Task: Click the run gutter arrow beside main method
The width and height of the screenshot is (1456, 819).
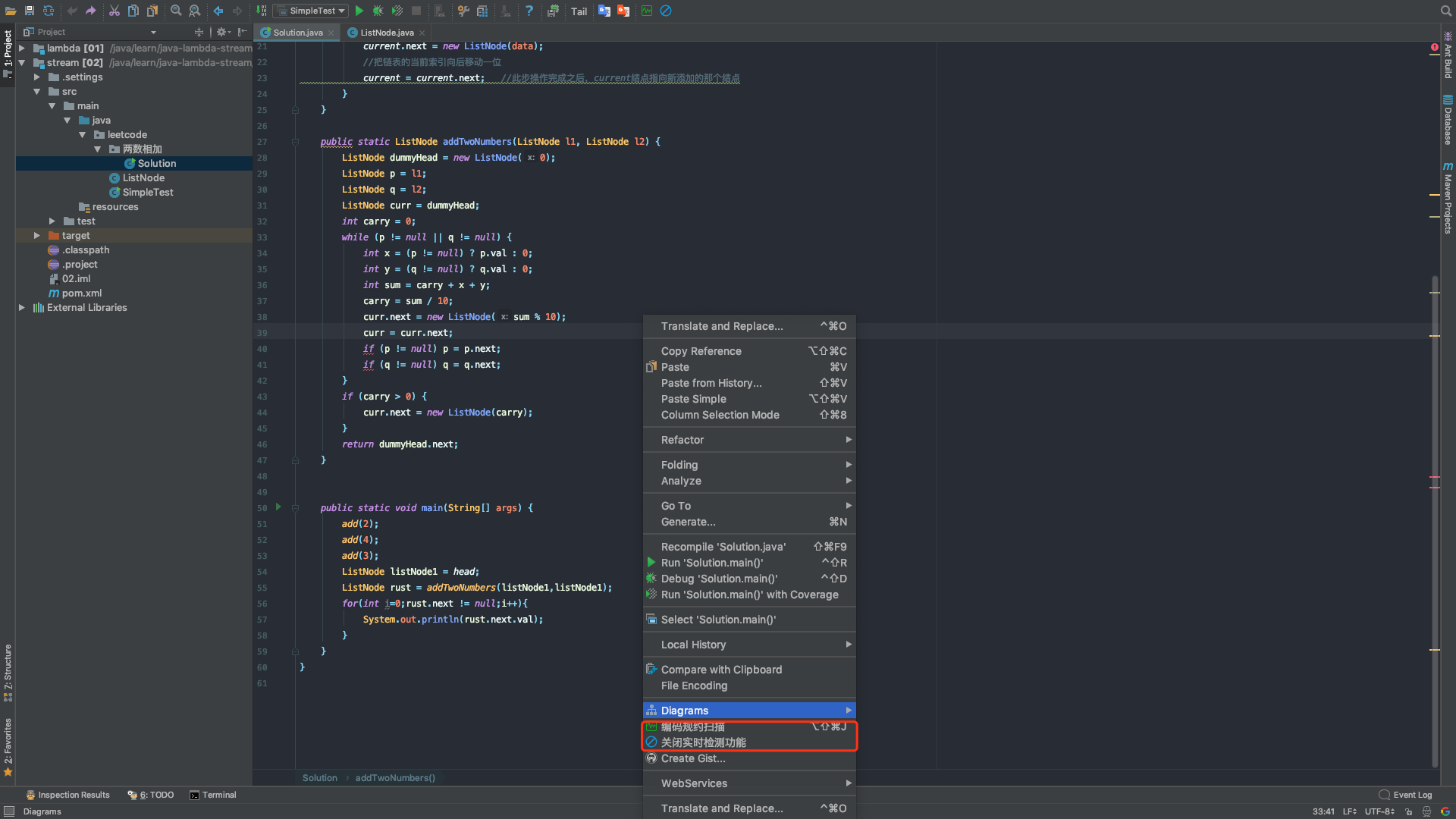Action: pyautogui.click(x=278, y=507)
